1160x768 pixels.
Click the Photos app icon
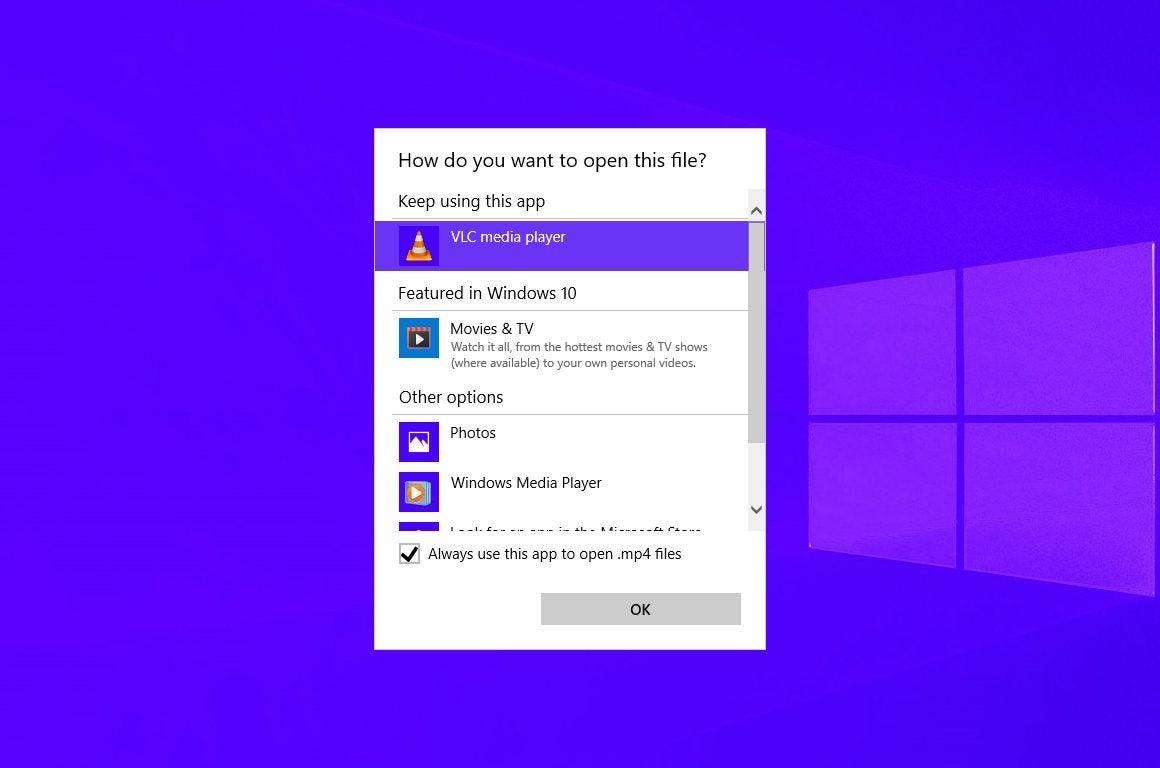(419, 442)
